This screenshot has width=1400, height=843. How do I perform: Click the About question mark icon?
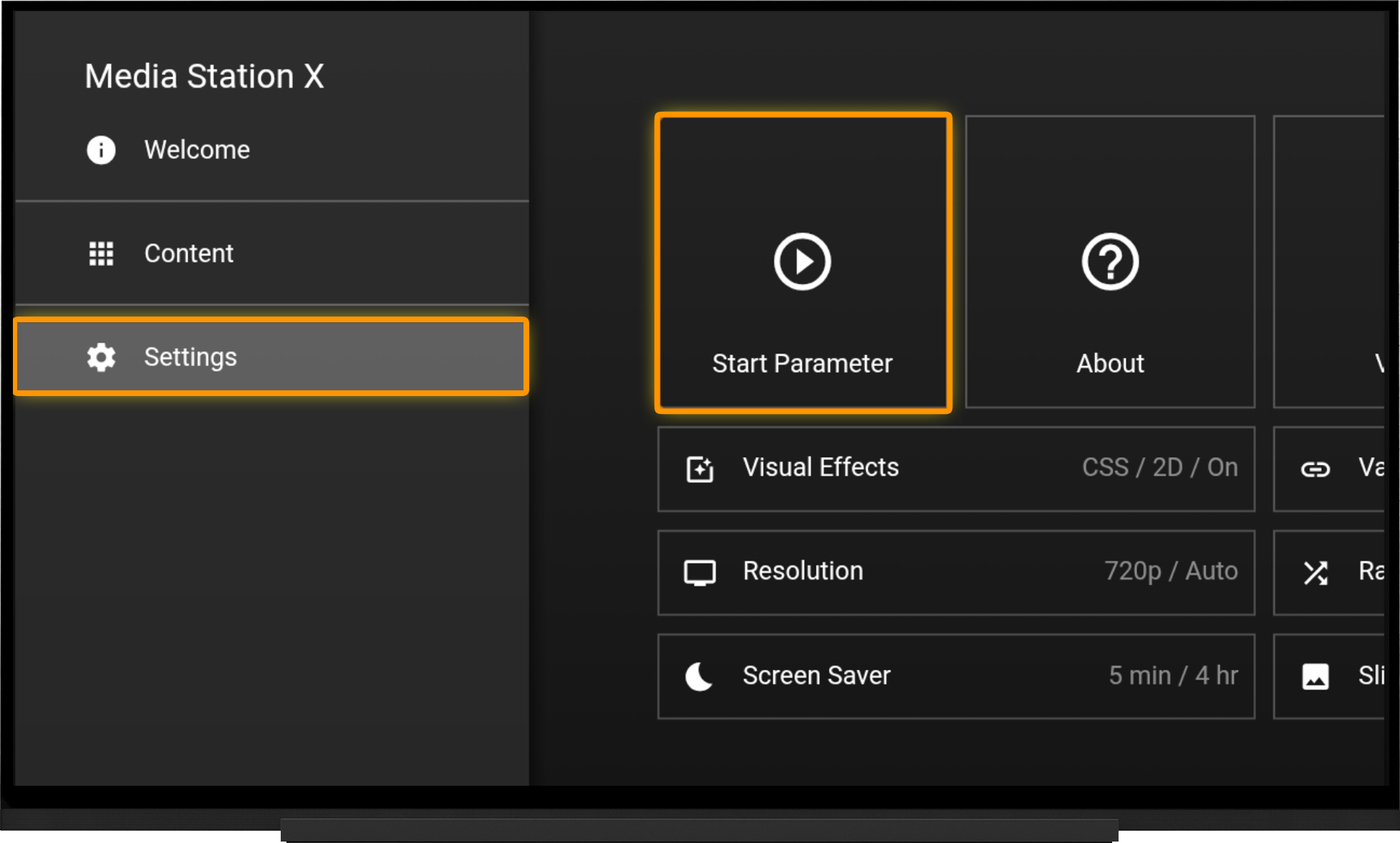tap(1110, 261)
